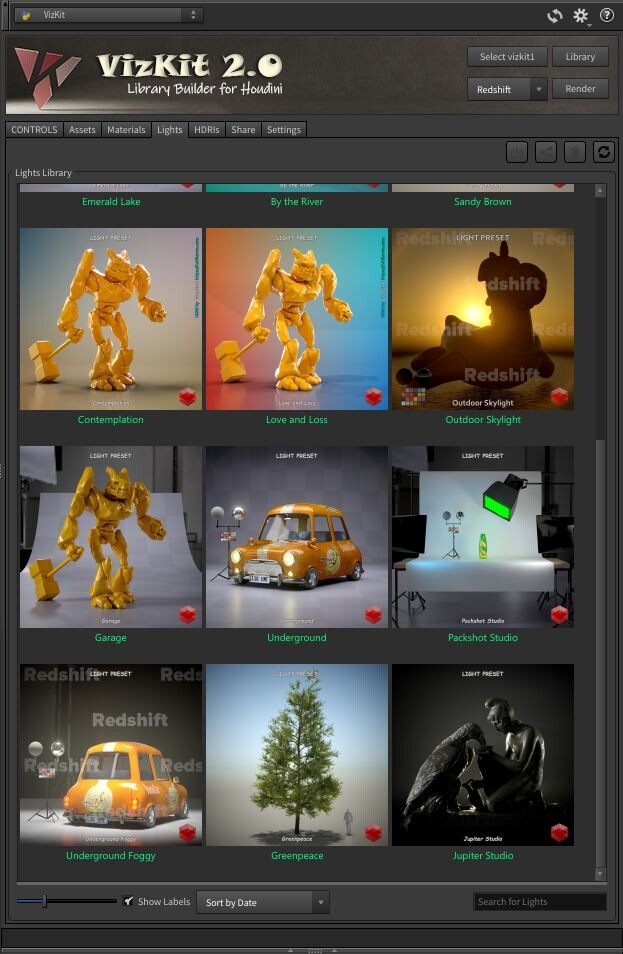Click the thumbnail size slider handle
The height and width of the screenshot is (954, 623).
[x=44, y=901]
